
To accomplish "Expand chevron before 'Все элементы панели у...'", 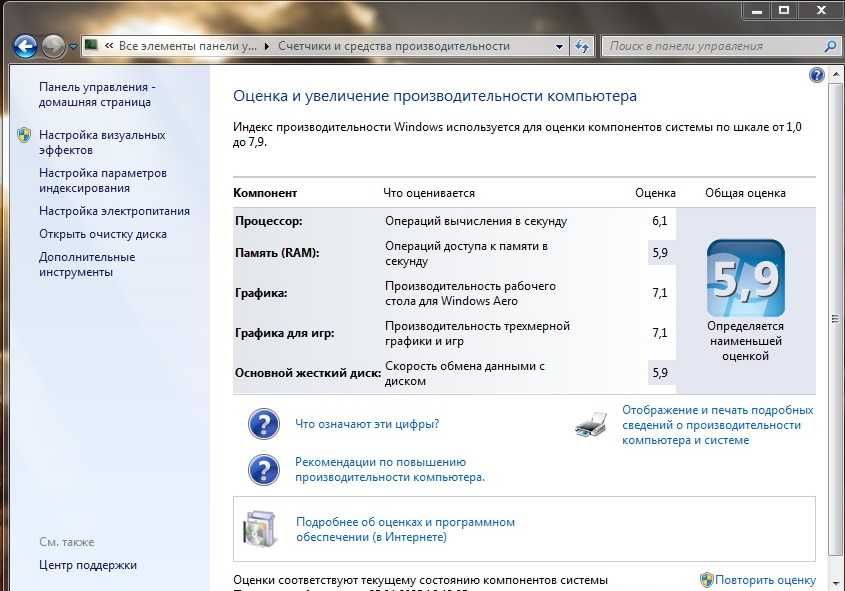I will 109,46.
